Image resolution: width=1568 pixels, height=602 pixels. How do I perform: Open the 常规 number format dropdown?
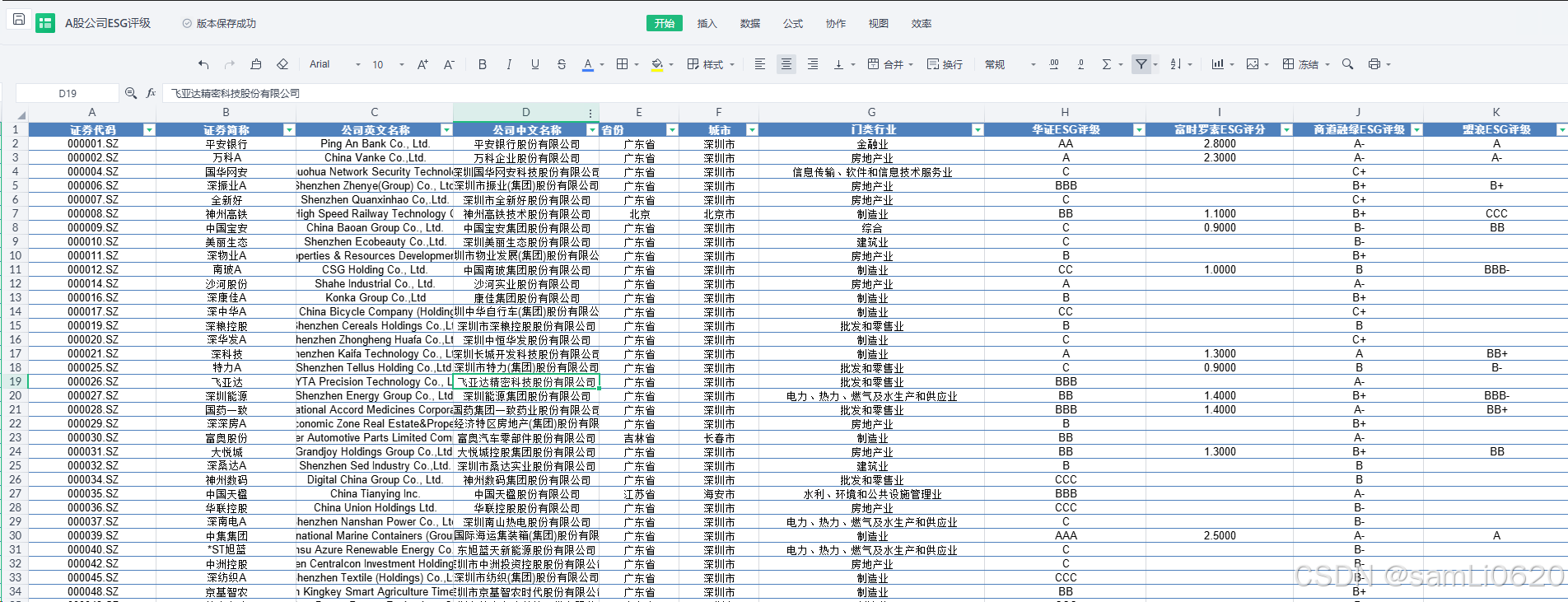(1010, 64)
